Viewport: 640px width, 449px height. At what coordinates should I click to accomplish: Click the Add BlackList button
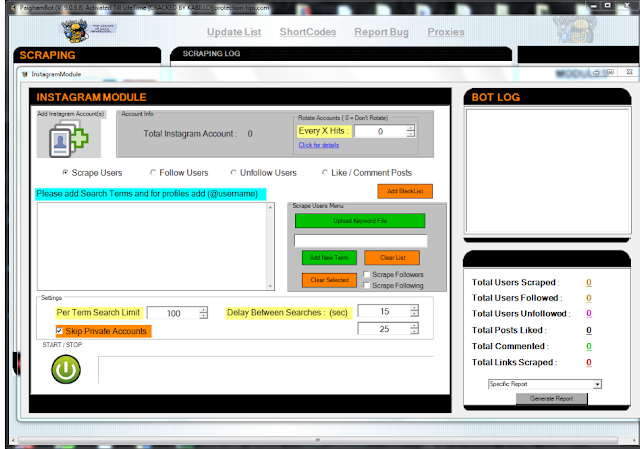[405, 191]
